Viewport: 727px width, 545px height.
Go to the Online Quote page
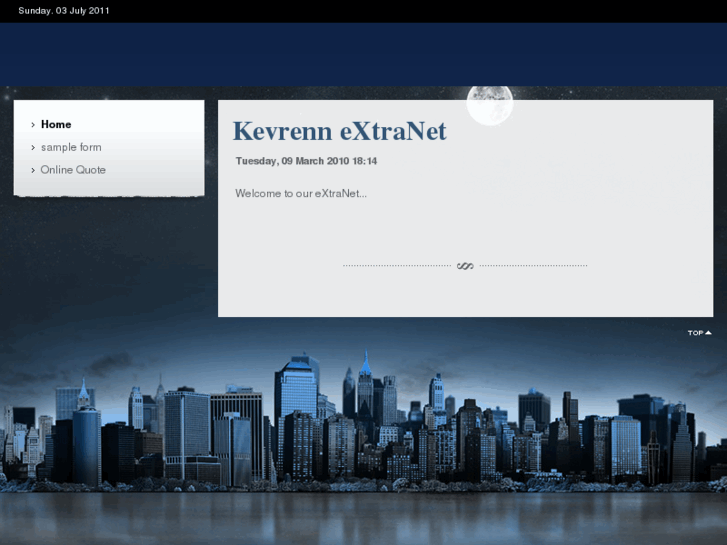point(73,170)
